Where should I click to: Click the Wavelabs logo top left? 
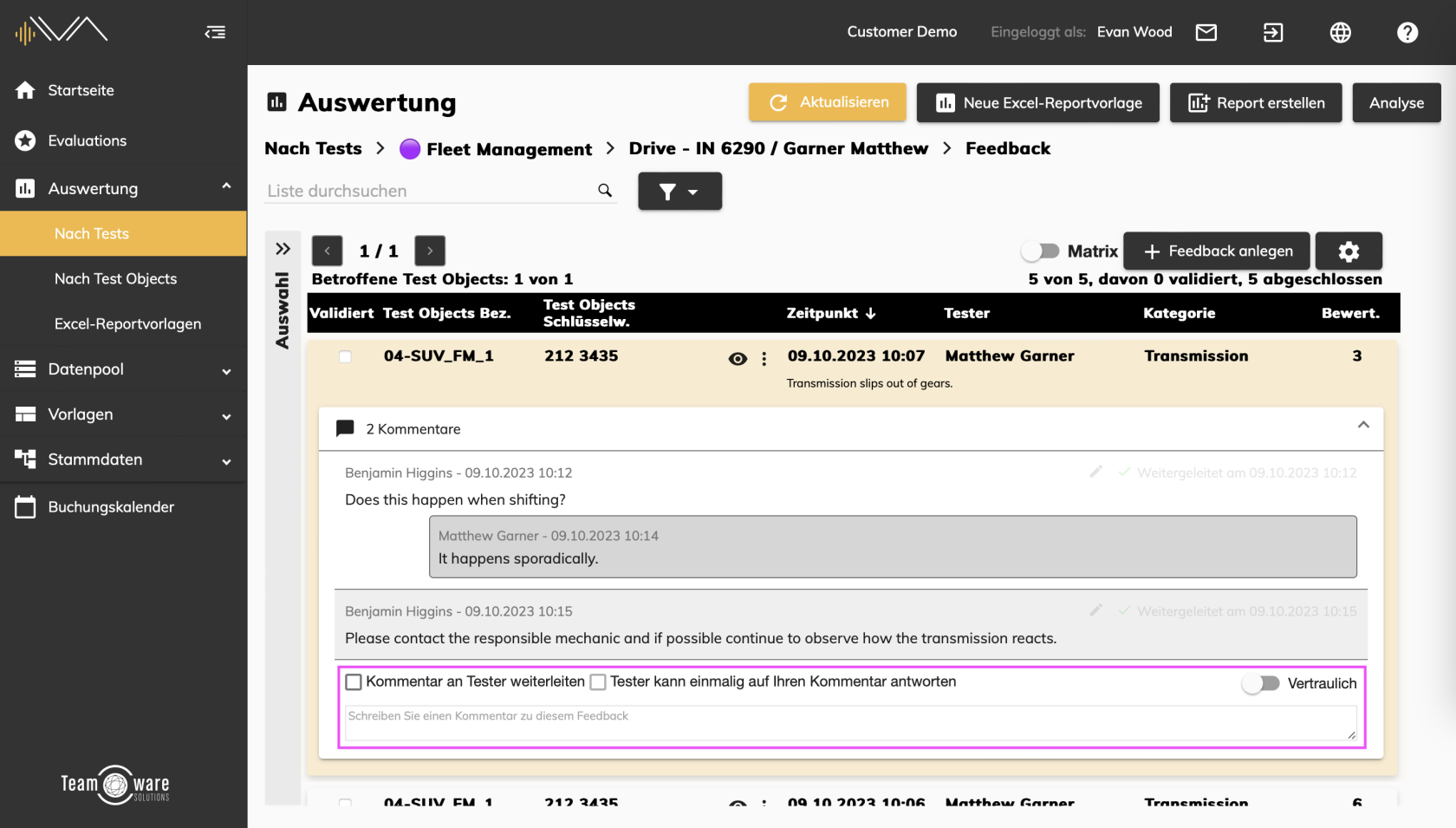coord(61,30)
